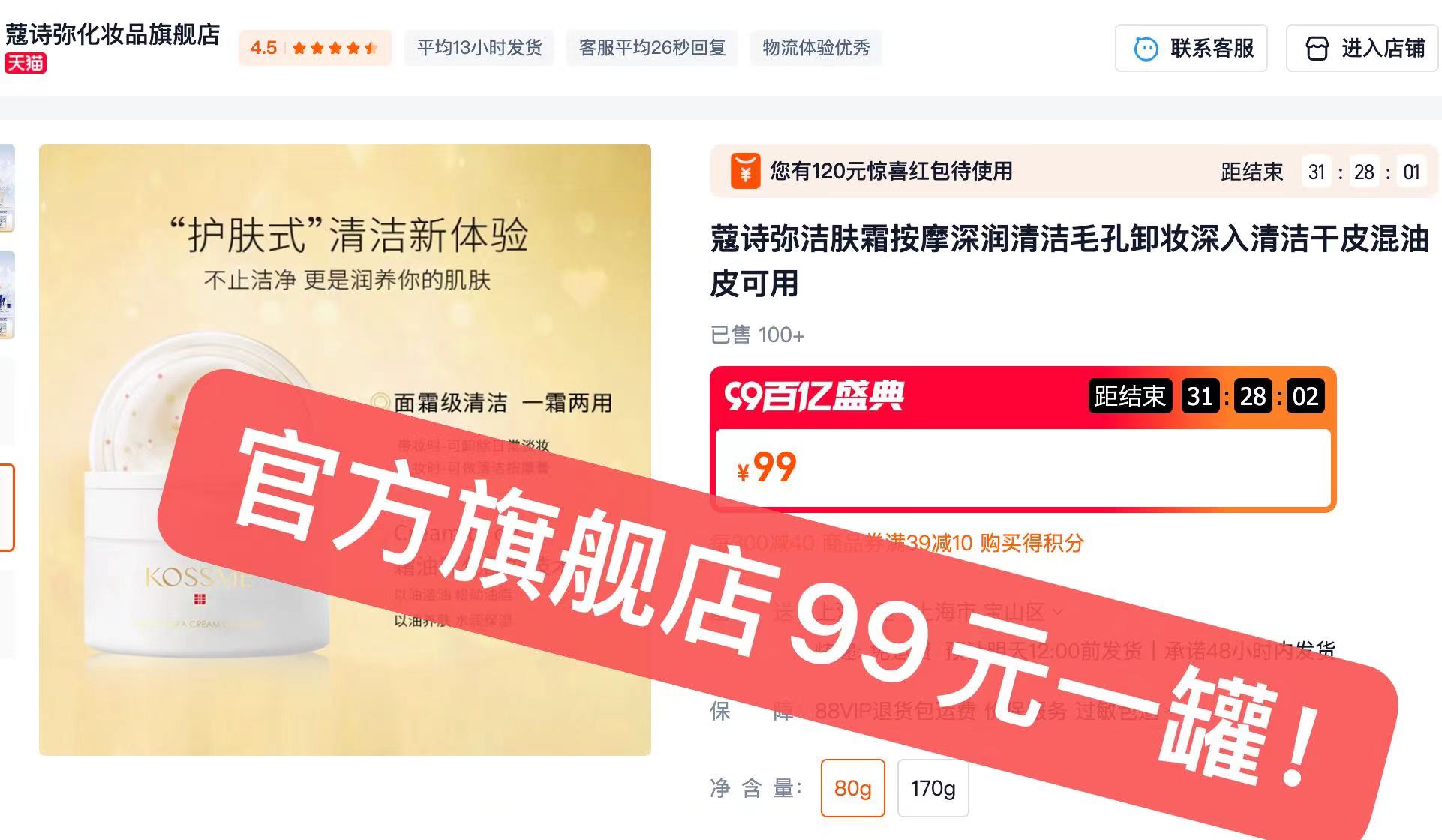
Task: Click the Tmall 天猫 badge
Action: [26, 63]
